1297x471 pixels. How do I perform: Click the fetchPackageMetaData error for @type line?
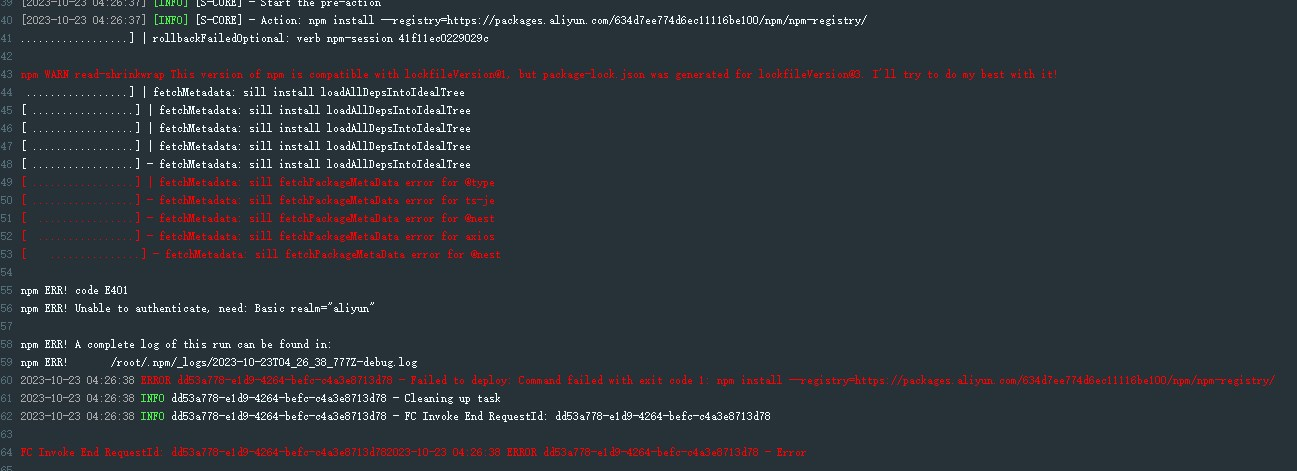coord(258,182)
